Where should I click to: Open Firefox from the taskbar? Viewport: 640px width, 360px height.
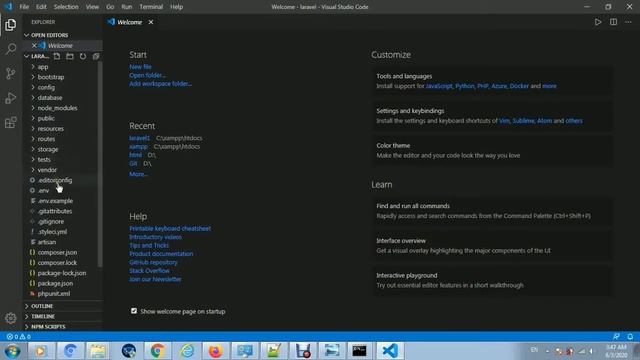(x=215, y=351)
